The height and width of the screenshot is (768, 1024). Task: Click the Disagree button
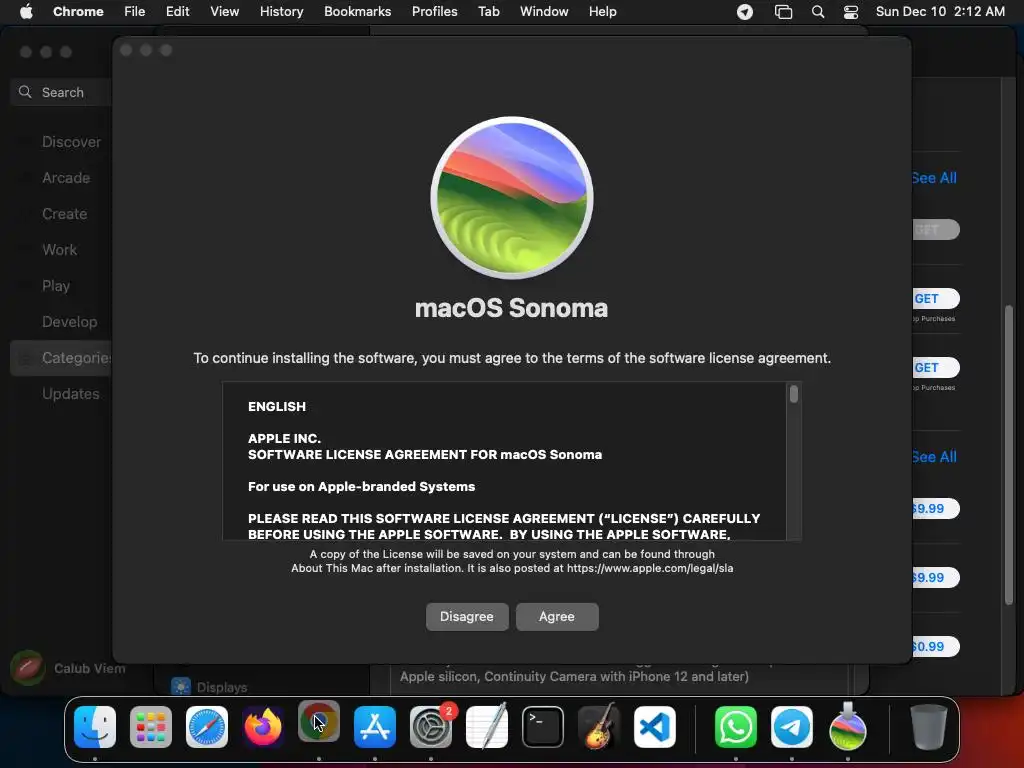(467, 616)
